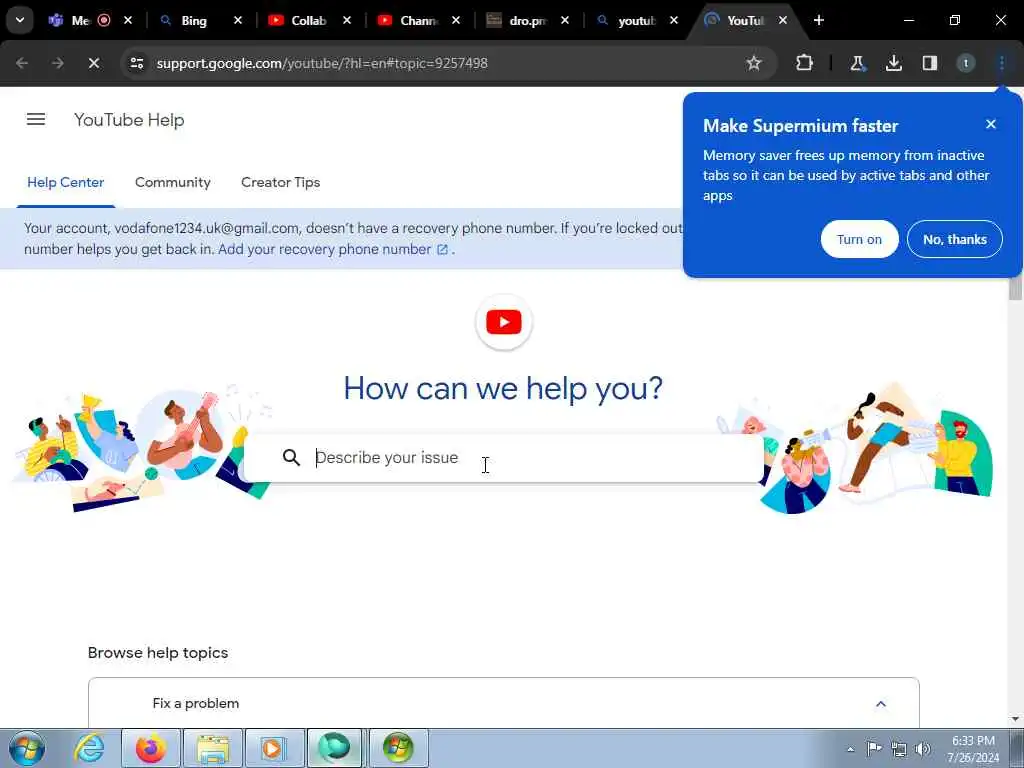This screenshot has height=768, width=1024.
Task: Switch to the Microsoft Teams meeting tab
Action: 78,20
